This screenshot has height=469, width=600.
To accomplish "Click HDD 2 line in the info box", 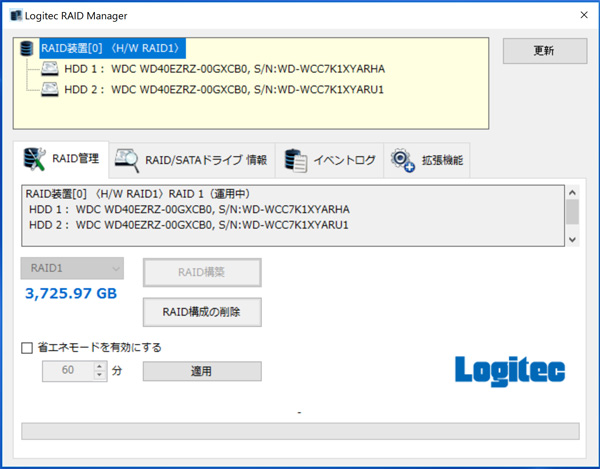I will click(x=189, y=225).
